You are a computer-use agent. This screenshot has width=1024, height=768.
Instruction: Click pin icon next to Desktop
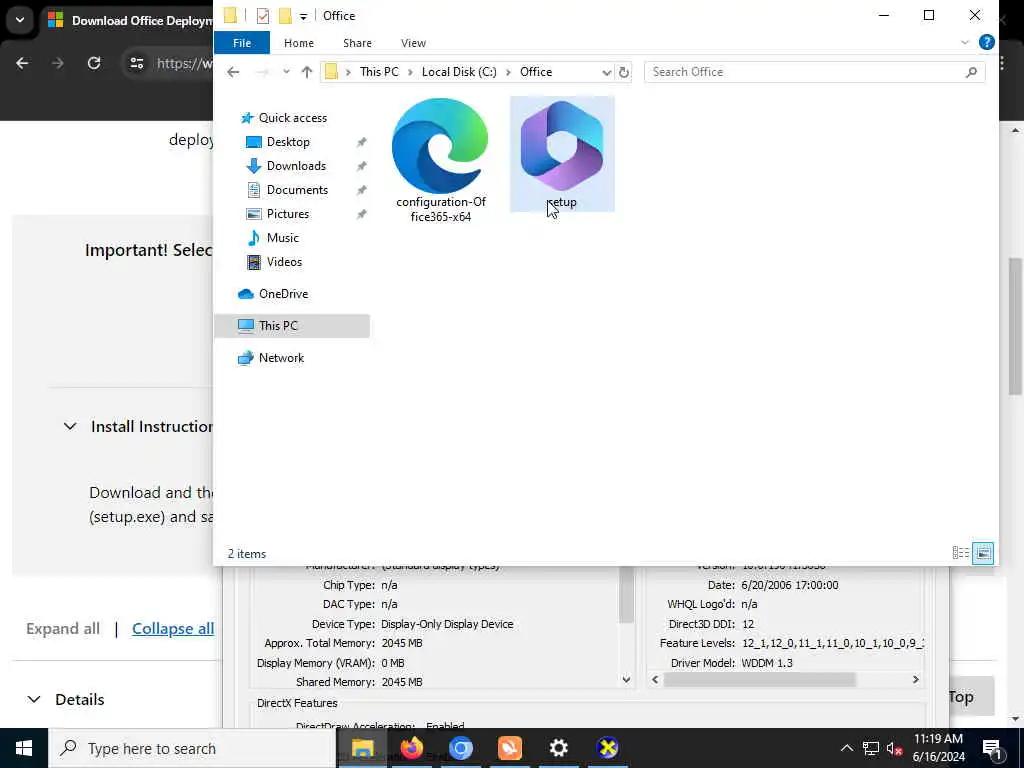click(361, 142)
